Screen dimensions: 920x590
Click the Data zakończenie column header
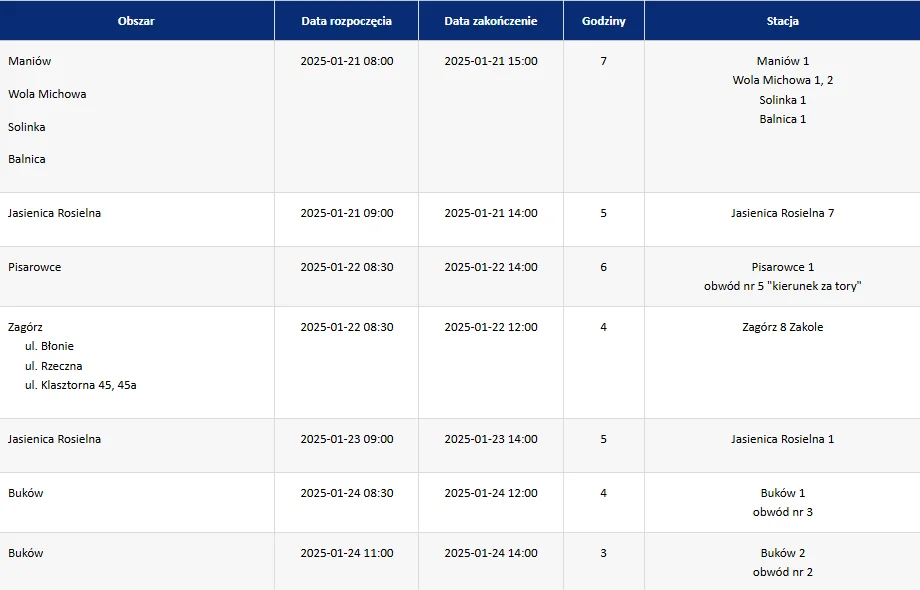click(490, 21)
